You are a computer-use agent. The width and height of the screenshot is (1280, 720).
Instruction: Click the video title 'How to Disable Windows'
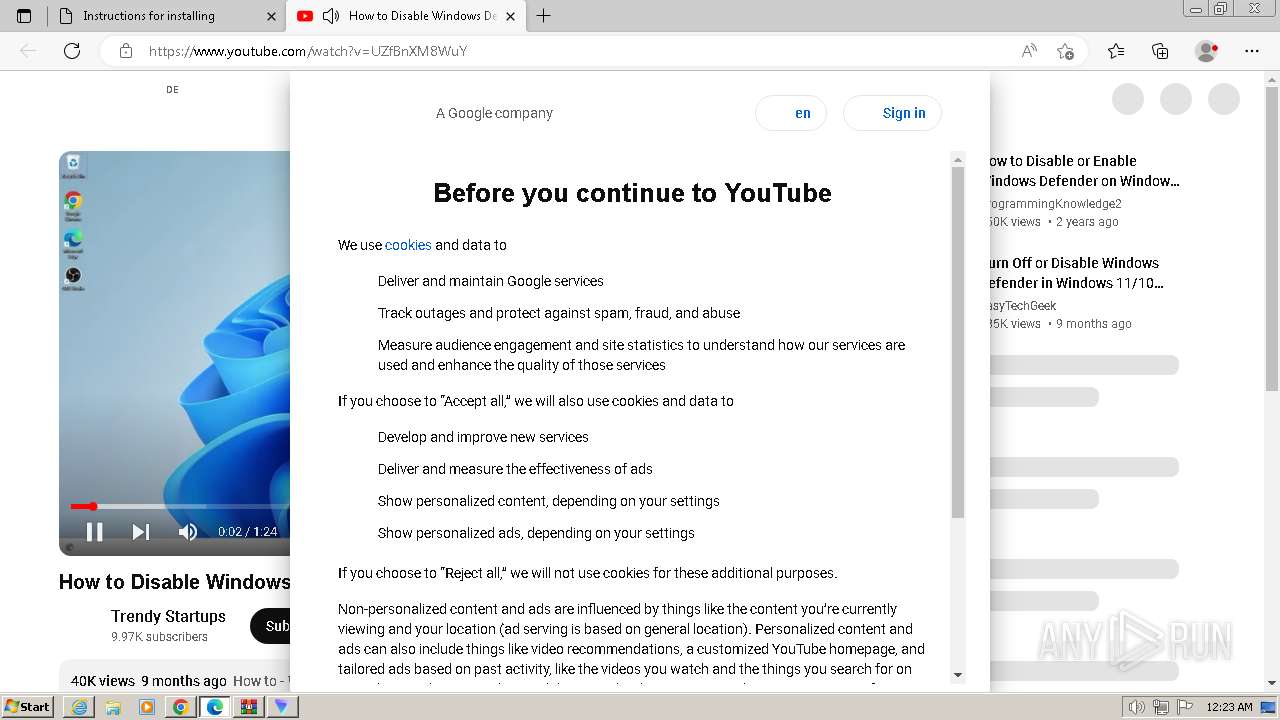175,582
